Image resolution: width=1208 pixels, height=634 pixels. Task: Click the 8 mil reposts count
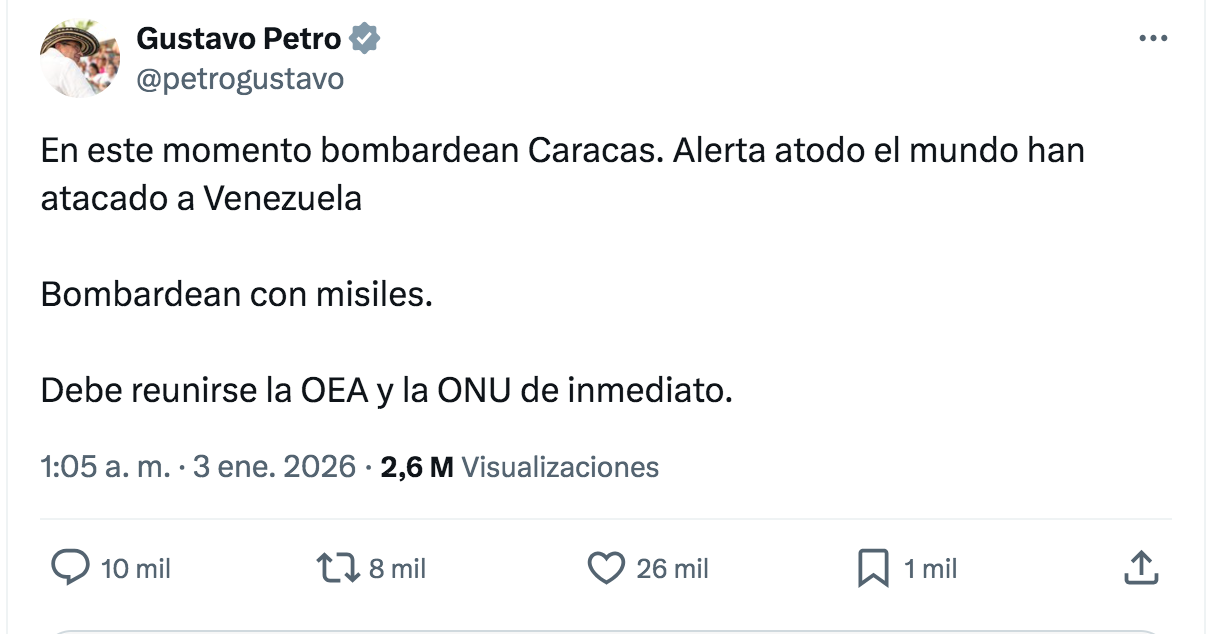pos(397,569)
